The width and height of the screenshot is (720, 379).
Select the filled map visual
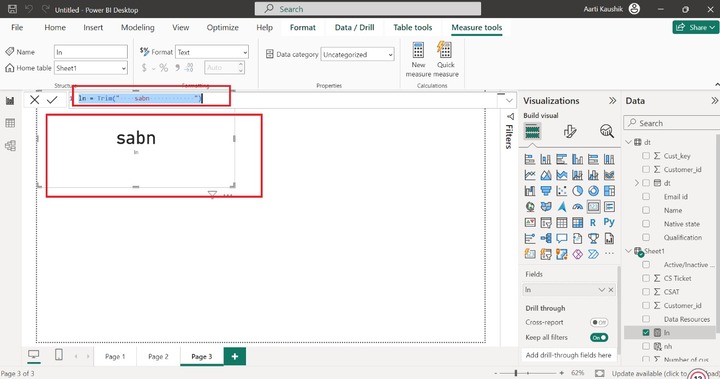(546, 207)
